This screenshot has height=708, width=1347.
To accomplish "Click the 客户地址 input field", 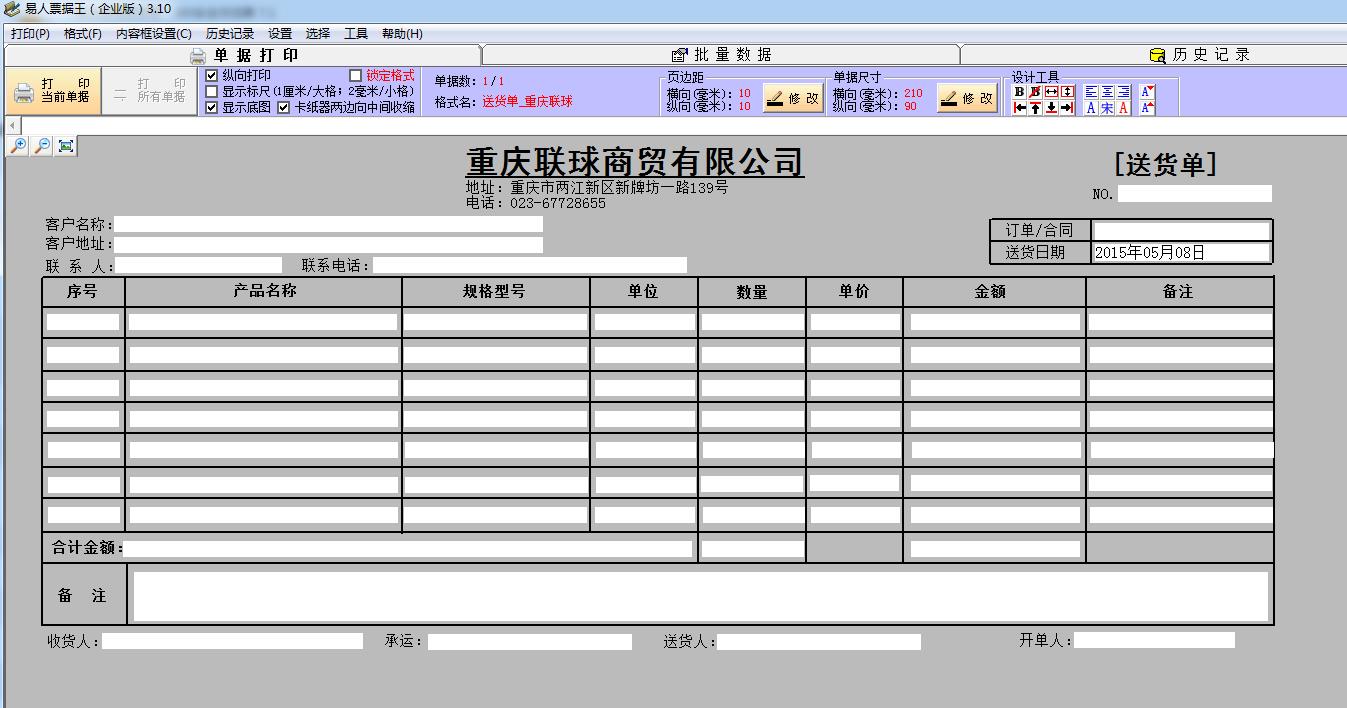I will tap(328, 244).
